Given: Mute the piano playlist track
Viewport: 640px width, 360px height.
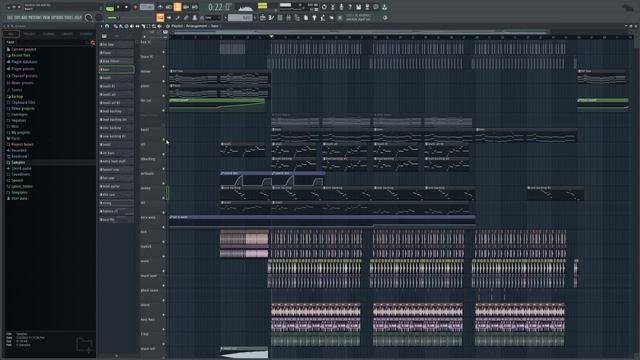Looking at the screenshot, I should point(164,96).
